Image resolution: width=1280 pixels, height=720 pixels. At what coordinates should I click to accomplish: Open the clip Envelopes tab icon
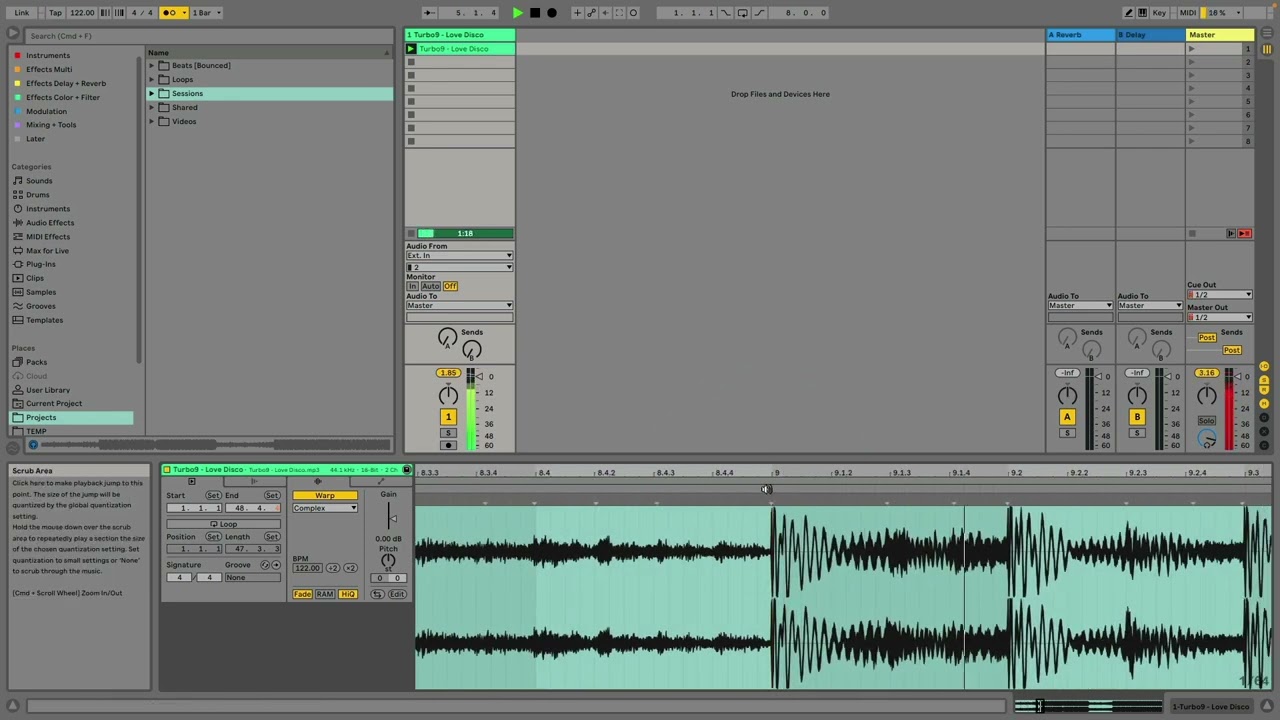[x=381, y=482]
